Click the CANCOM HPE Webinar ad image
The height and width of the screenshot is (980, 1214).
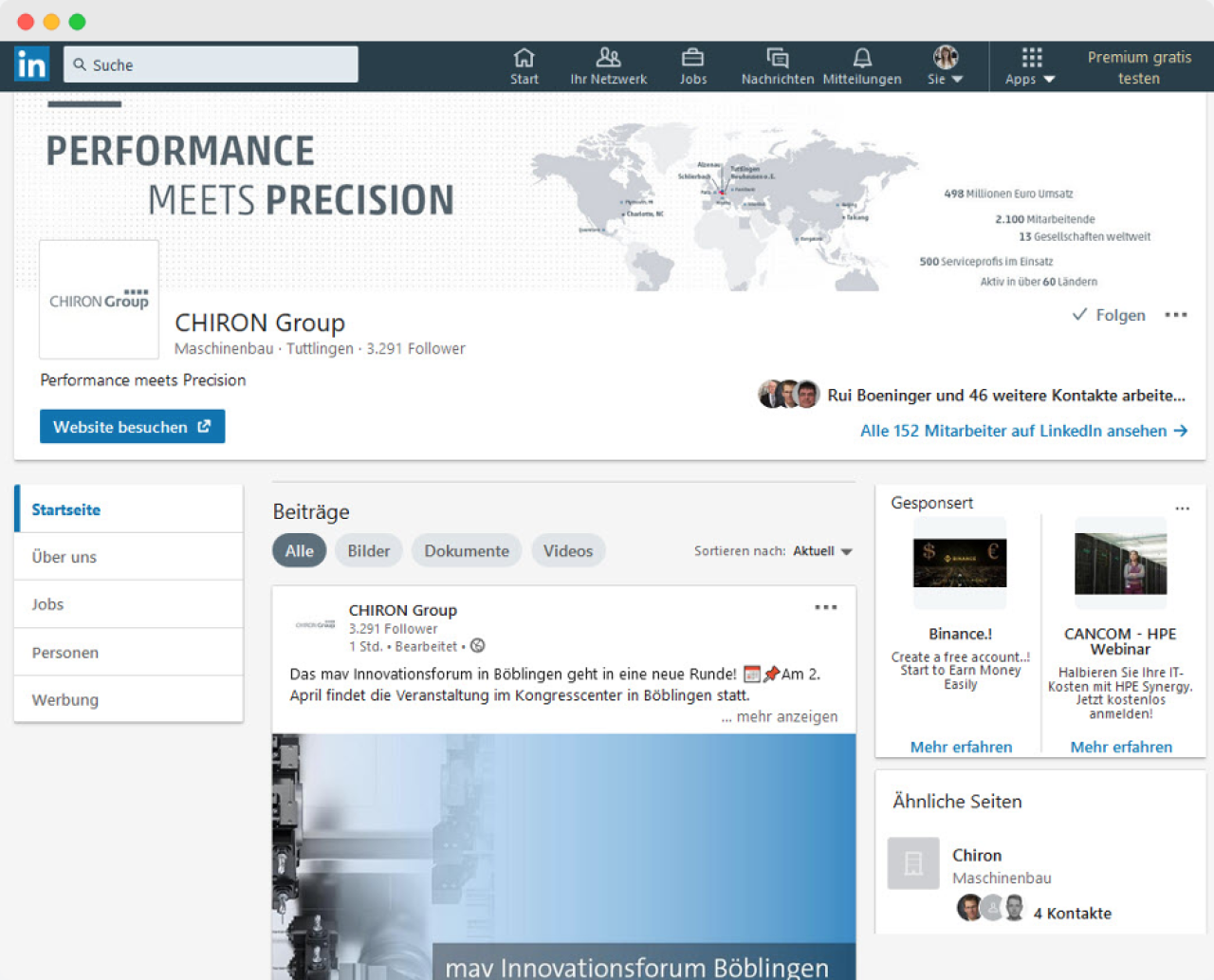[1120, 563]
